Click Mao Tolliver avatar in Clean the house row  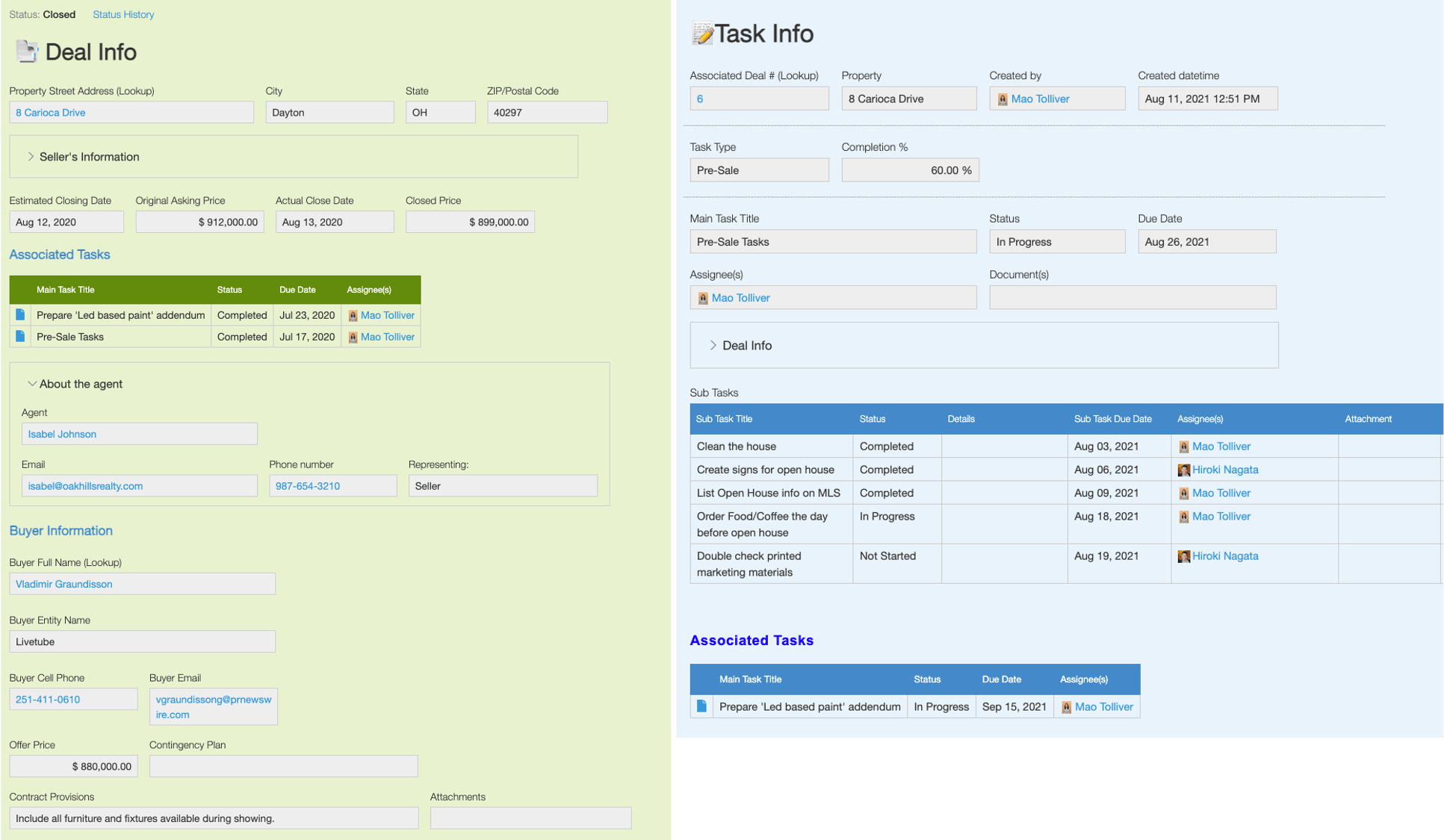[x=1183, y=447]
